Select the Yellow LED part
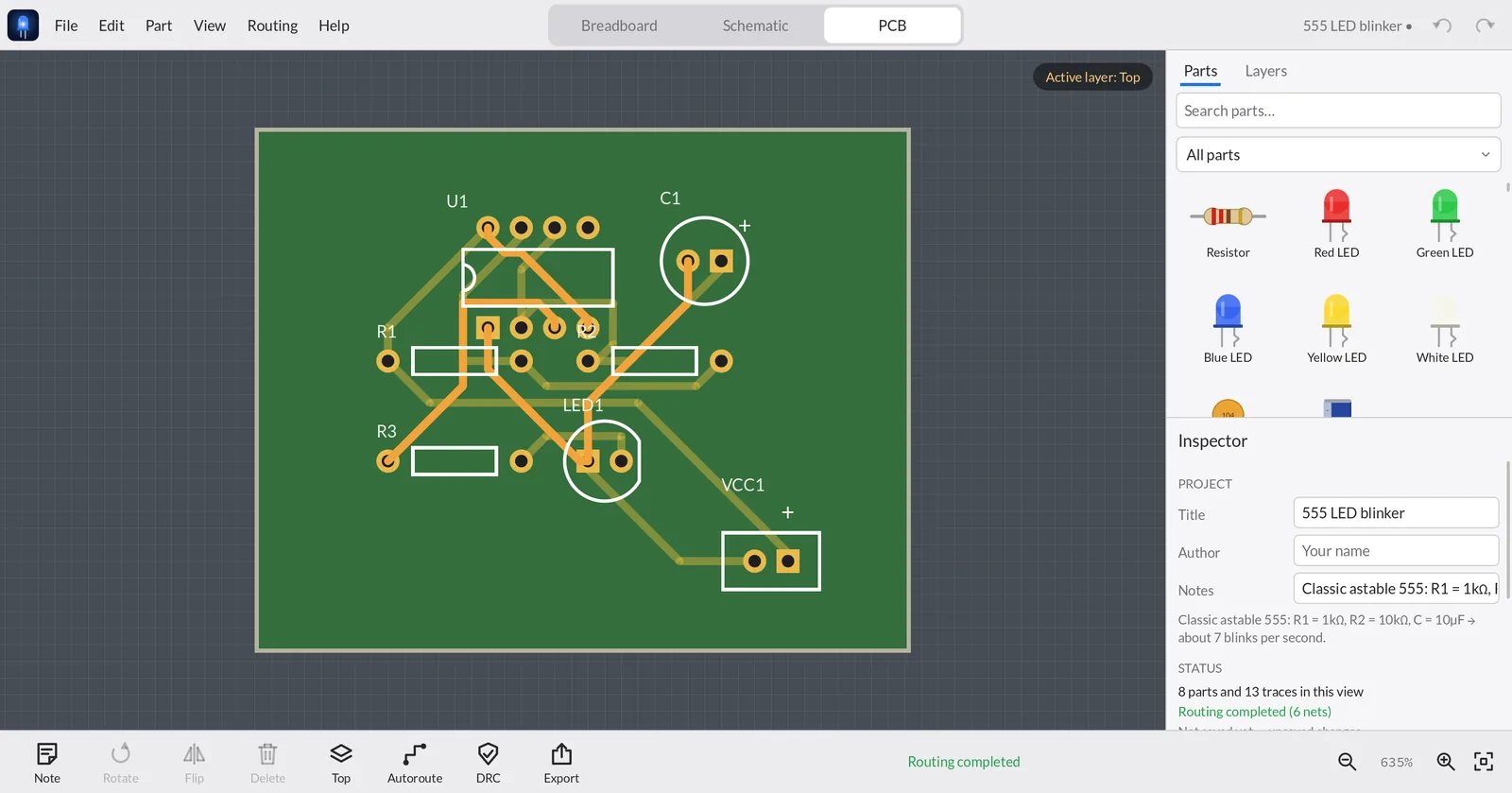 click(1336, 329)
